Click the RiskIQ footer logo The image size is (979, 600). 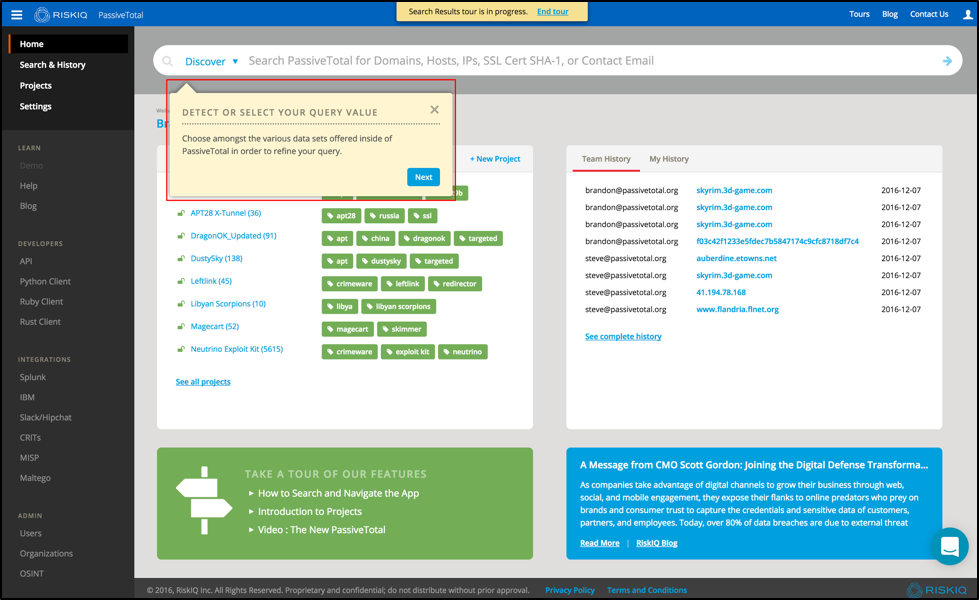[x=936, y=589]
